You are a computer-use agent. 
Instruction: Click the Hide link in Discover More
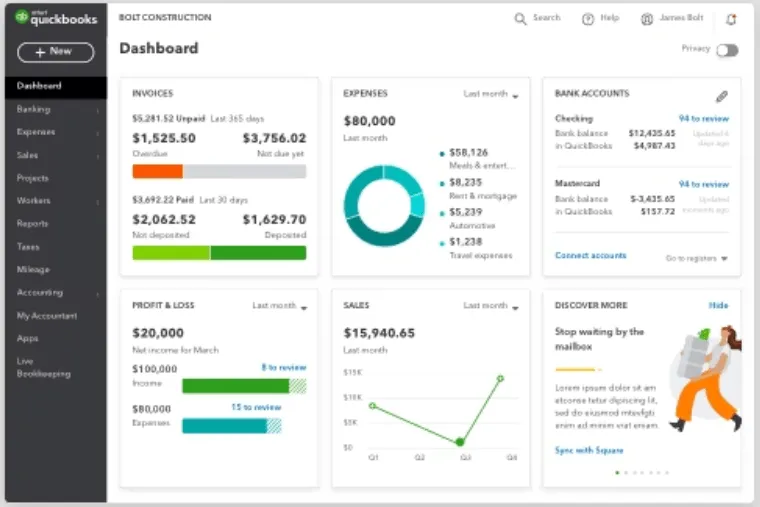point(718,305)
